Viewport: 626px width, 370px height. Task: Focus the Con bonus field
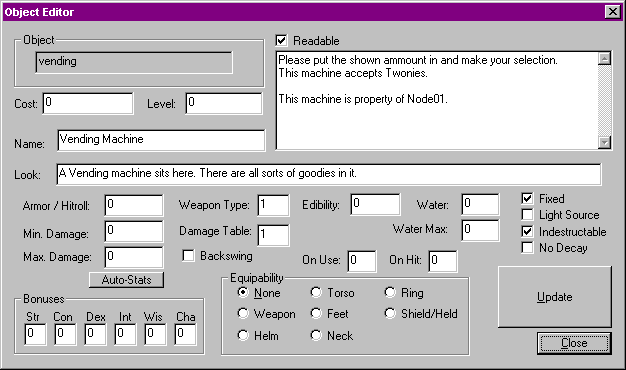click(65, 334)
